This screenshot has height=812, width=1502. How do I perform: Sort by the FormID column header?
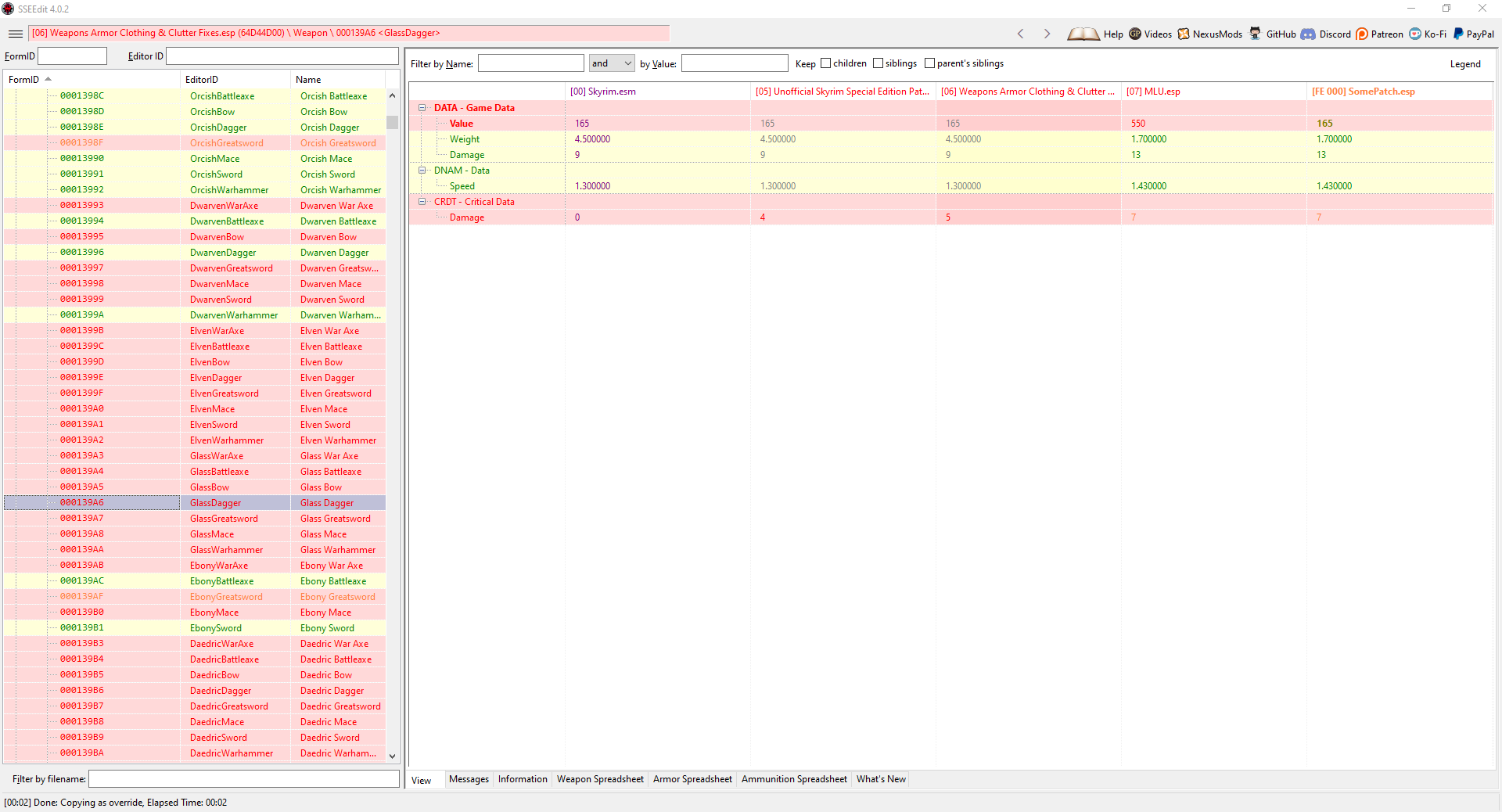[x=92, y=80]
